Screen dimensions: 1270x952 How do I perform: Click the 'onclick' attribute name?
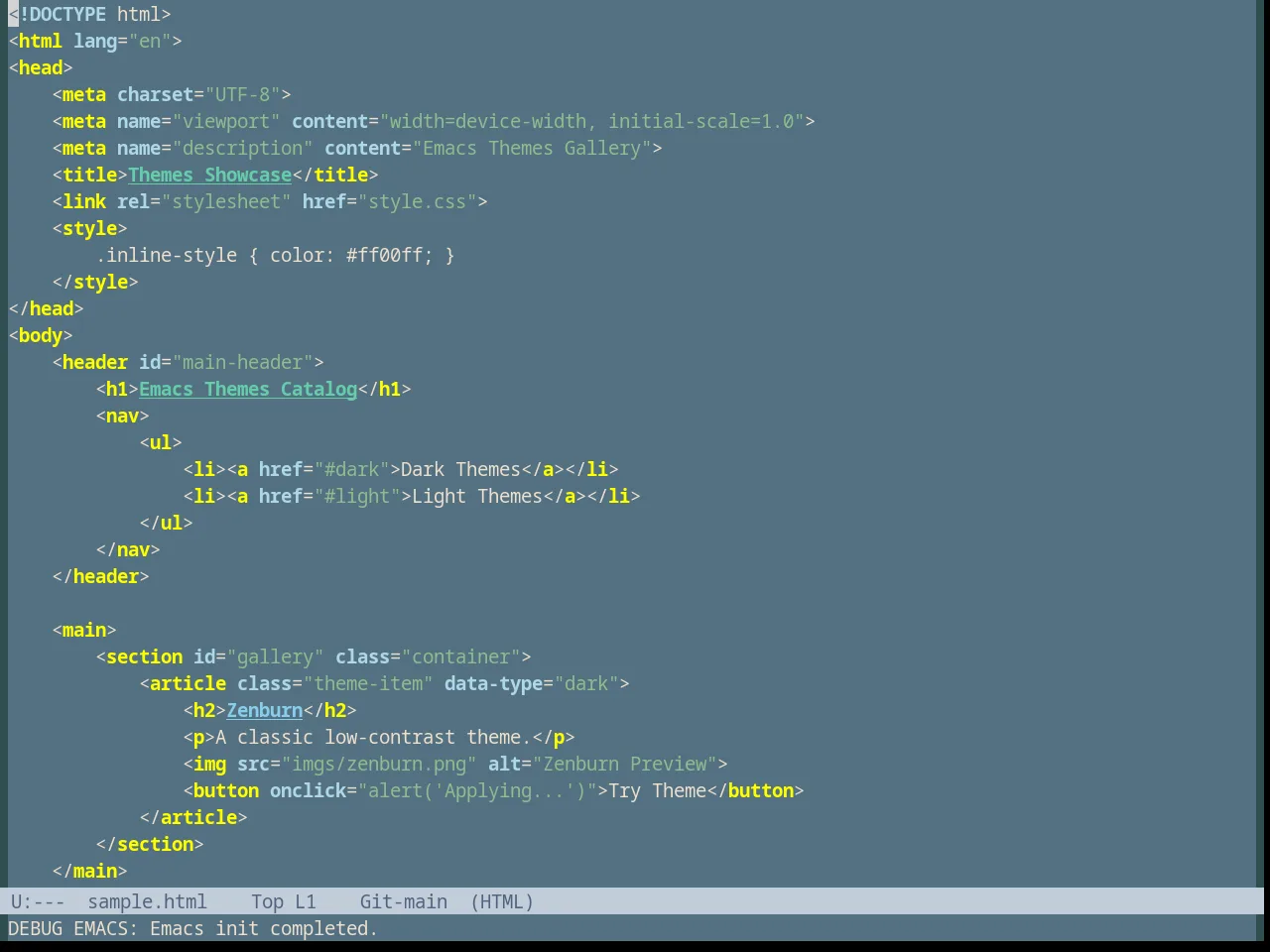pos(308,790)
